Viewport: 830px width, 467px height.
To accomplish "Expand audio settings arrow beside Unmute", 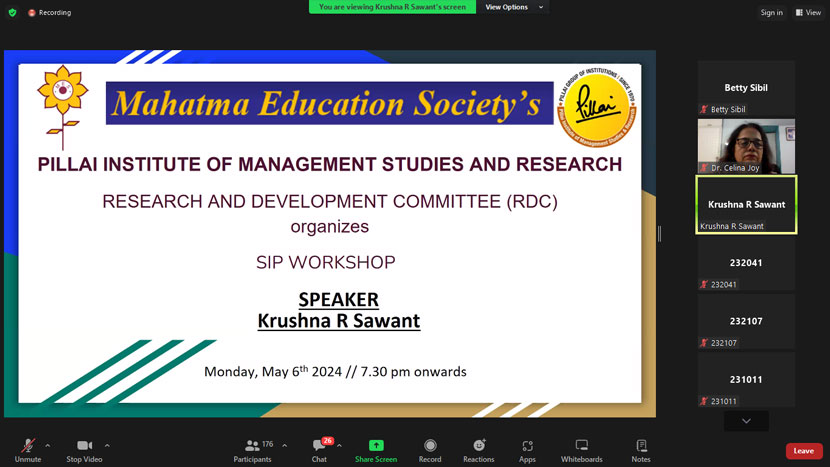I will [47, 445].
